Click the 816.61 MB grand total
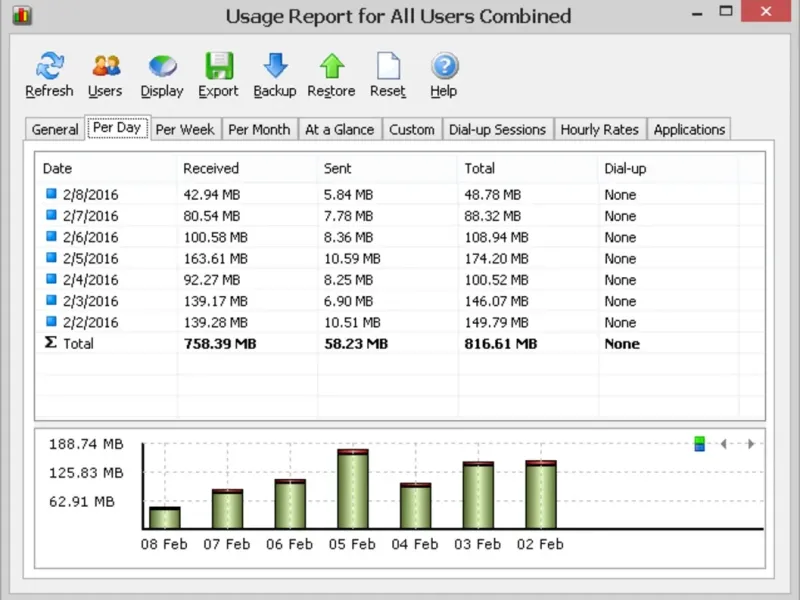 click(x=501, y=344)
